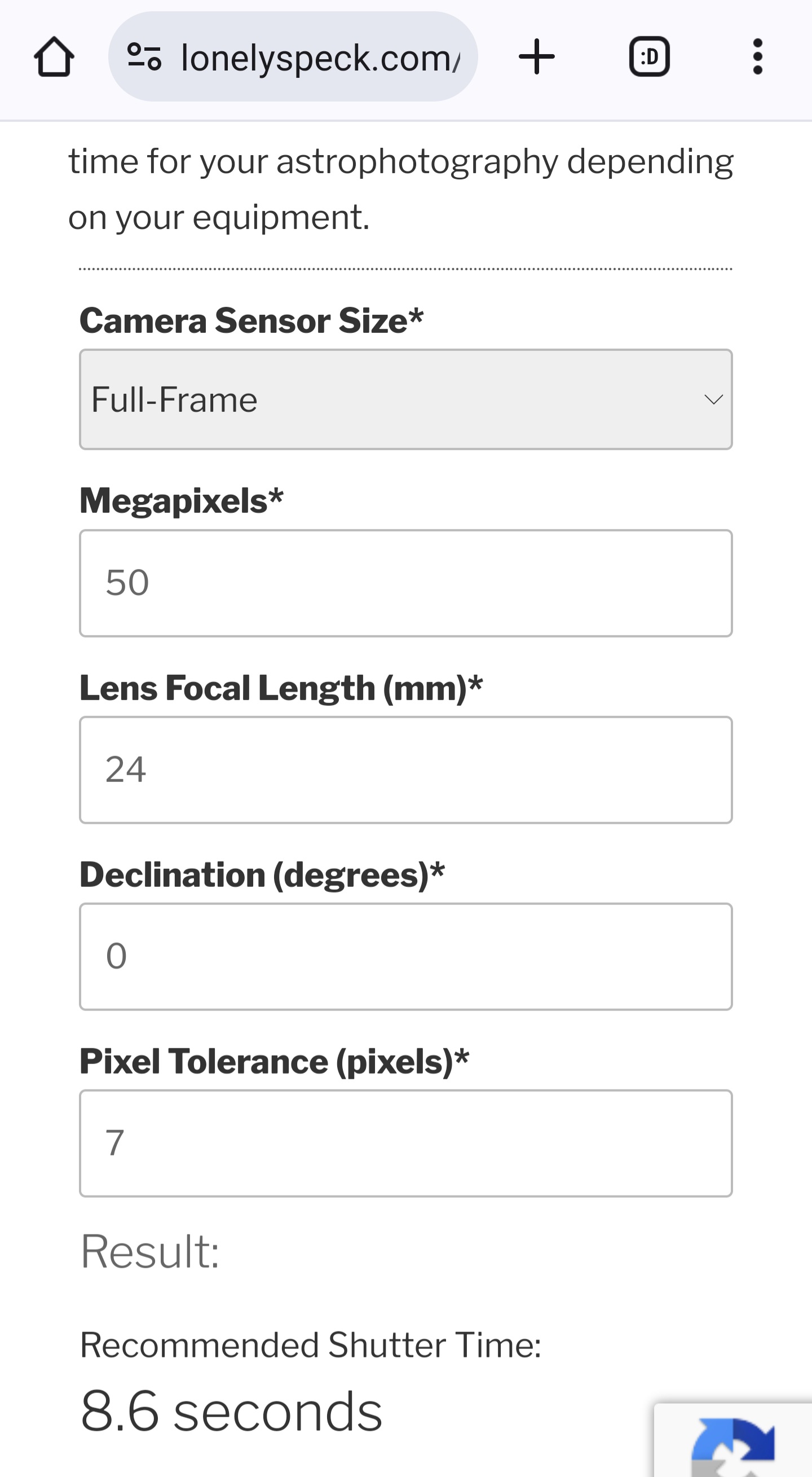The height and width of the screenshot is (1477, 812).
Task: Tap the Megapixels label
Action: click(x=181, y=500)
